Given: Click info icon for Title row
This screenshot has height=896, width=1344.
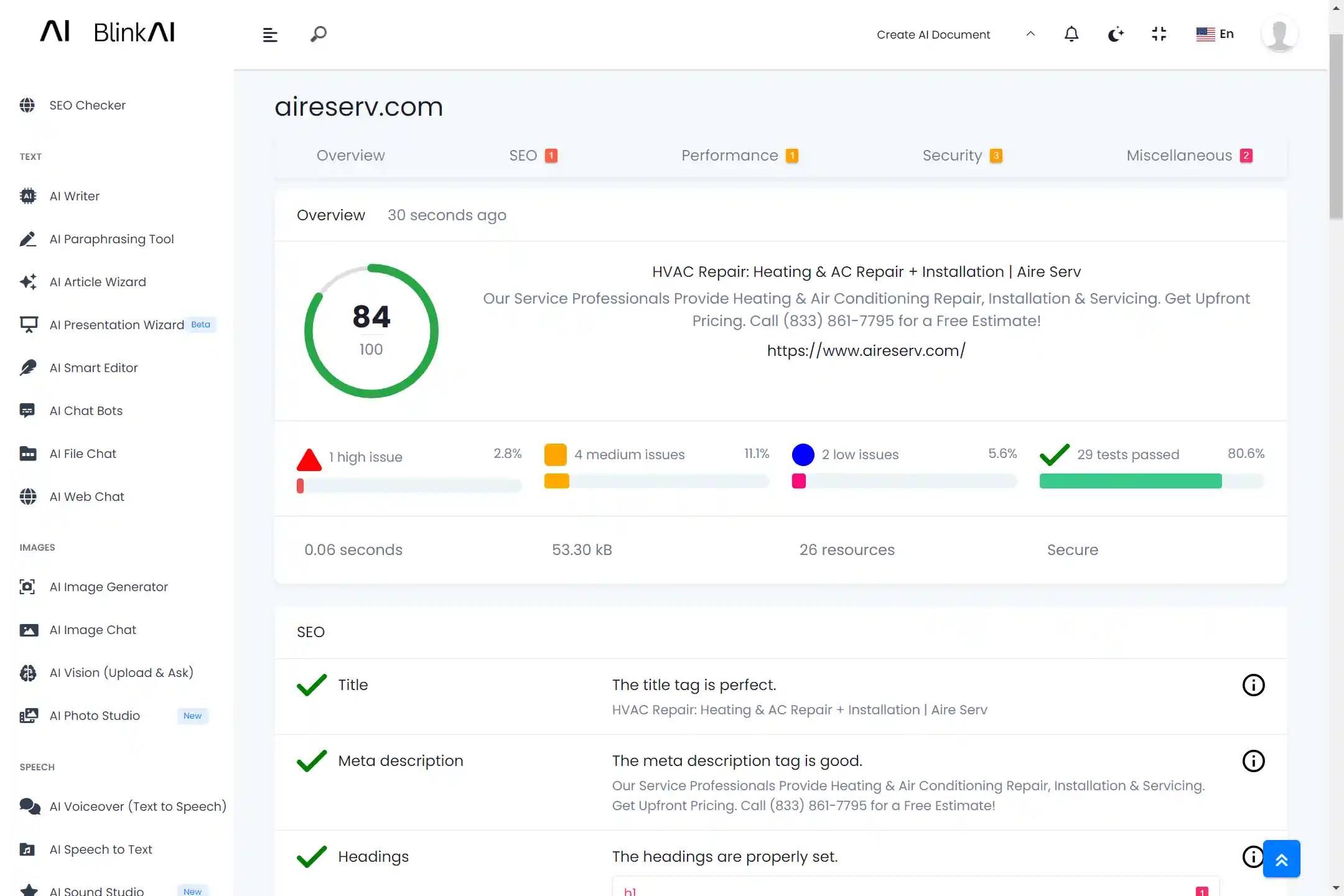Looking at the screenshot, I should (x=1253, y=685).
